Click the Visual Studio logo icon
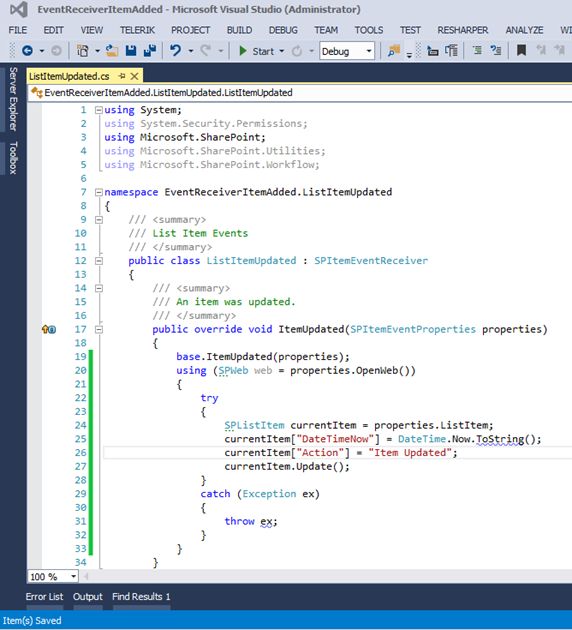The height and width of the screenshot is (630, 572). 18,10
